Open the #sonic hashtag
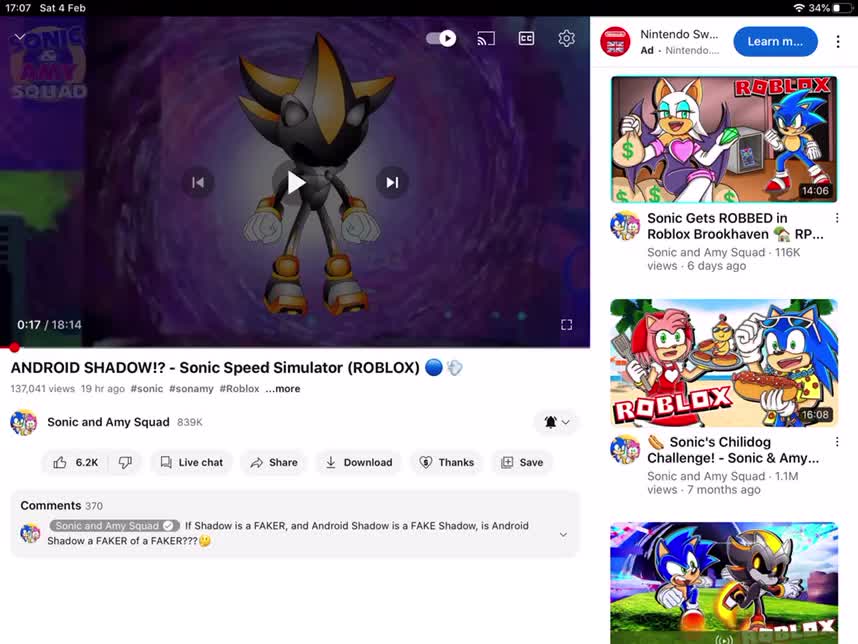This screenshot has width=858, height=644. 147,388
